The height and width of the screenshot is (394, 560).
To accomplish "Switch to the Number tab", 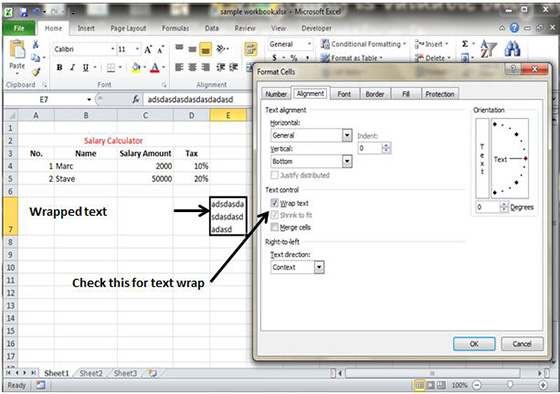I will click(x=276, y=94).
